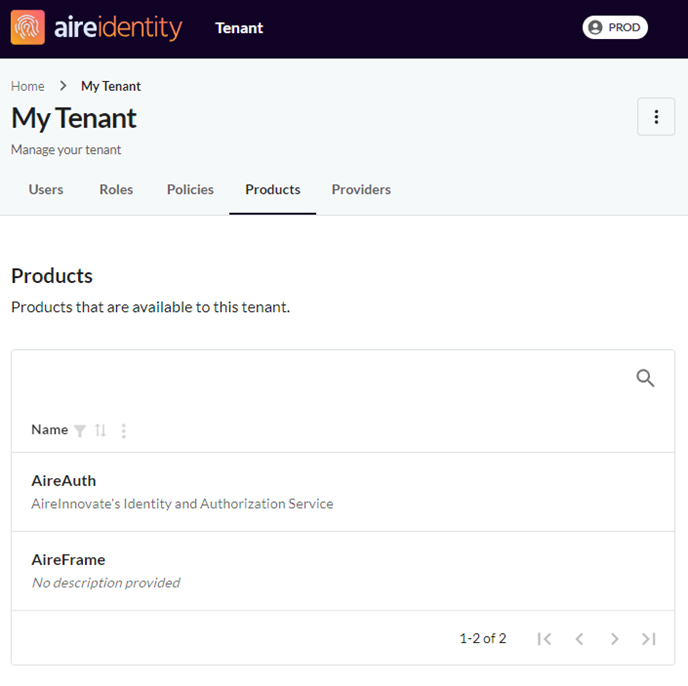Viewport: 688px width, 686px height.
Task: Click the No description provided text
Action: click(x=106, y=583)
